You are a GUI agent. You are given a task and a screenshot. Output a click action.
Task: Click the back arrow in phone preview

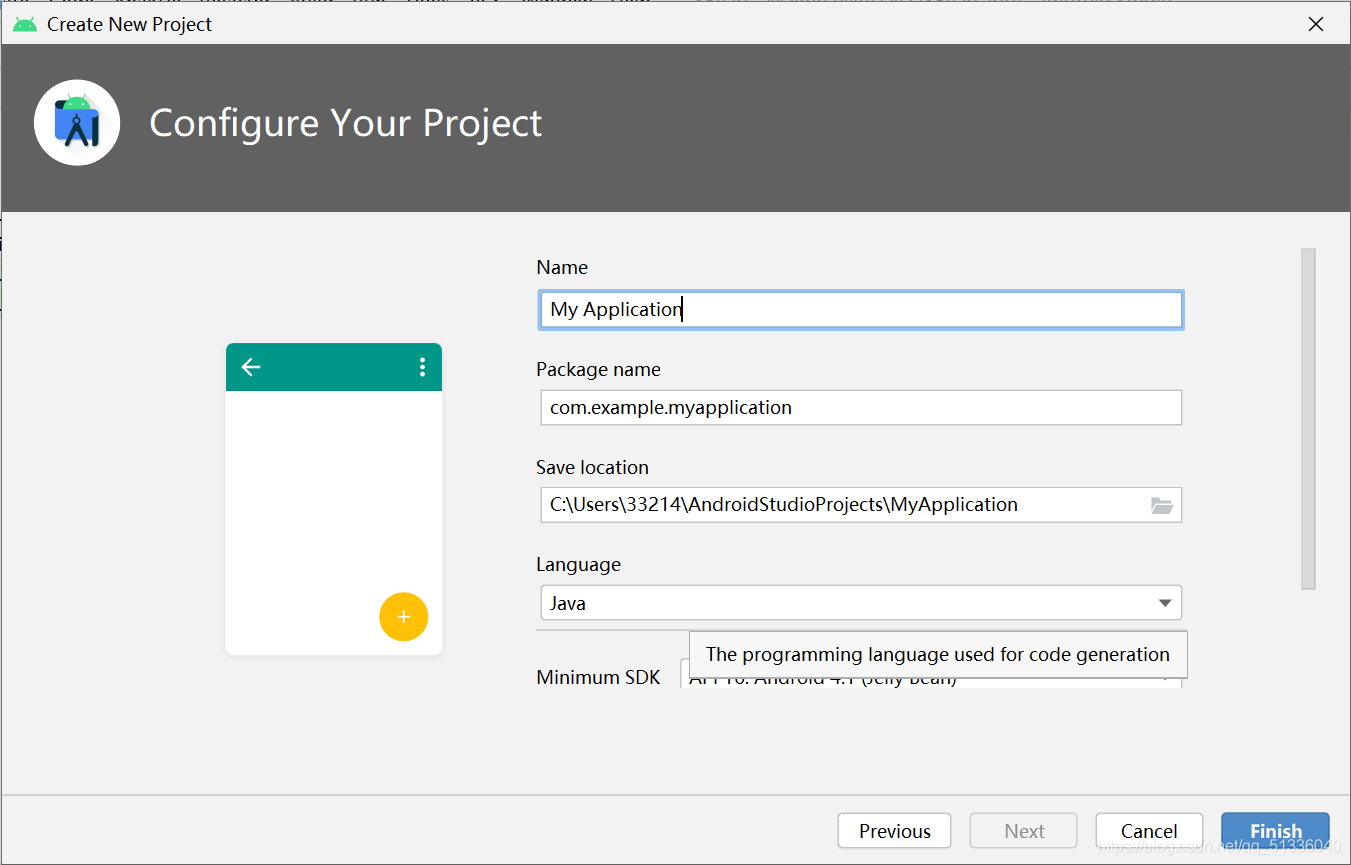pos(251,367)
